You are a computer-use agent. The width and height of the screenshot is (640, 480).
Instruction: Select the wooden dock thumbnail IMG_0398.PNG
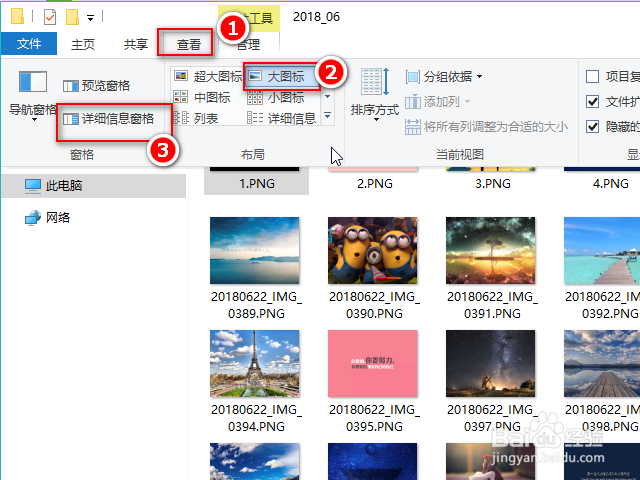602,363
